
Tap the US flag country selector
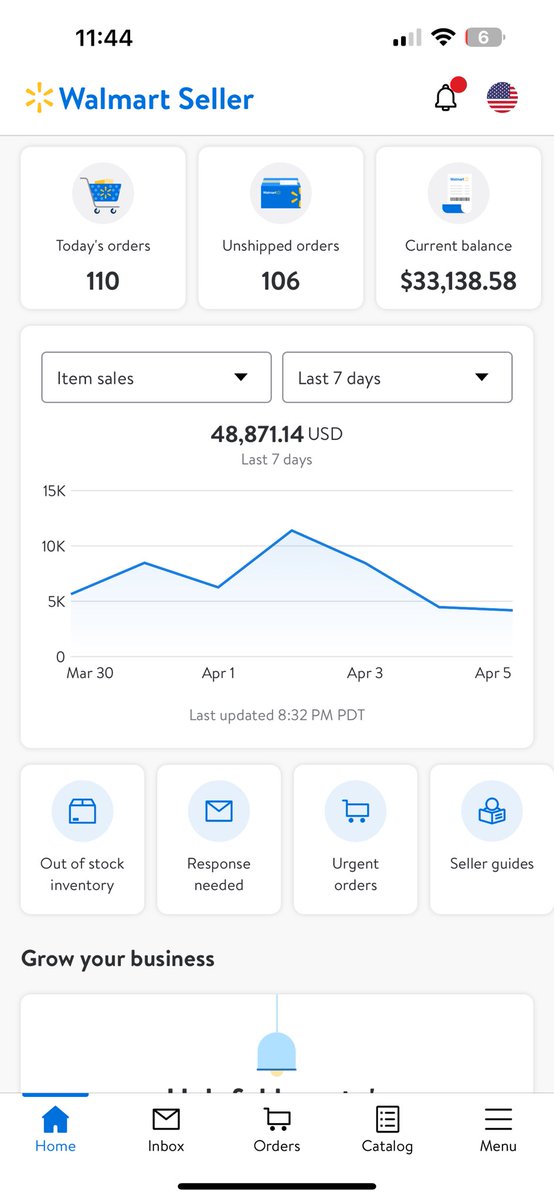point(502,97)
